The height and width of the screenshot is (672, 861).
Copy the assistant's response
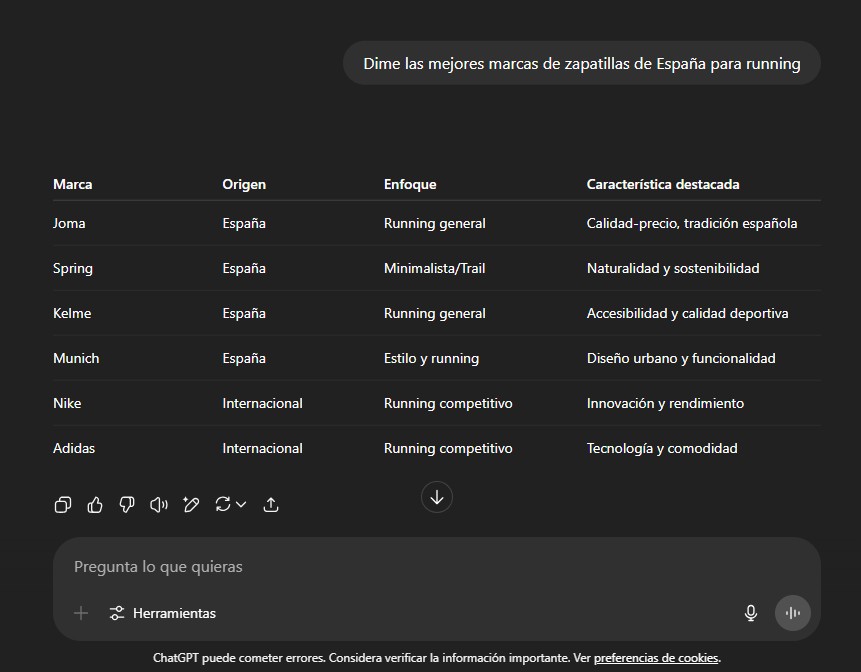click(x=63, y=504)
